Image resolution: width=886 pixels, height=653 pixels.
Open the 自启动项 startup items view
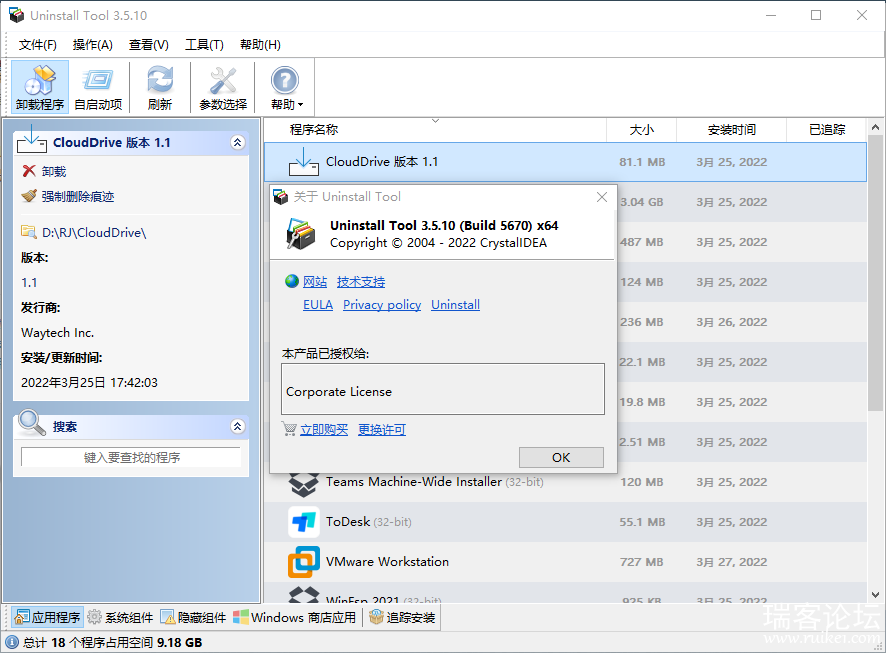coord(98,88)
